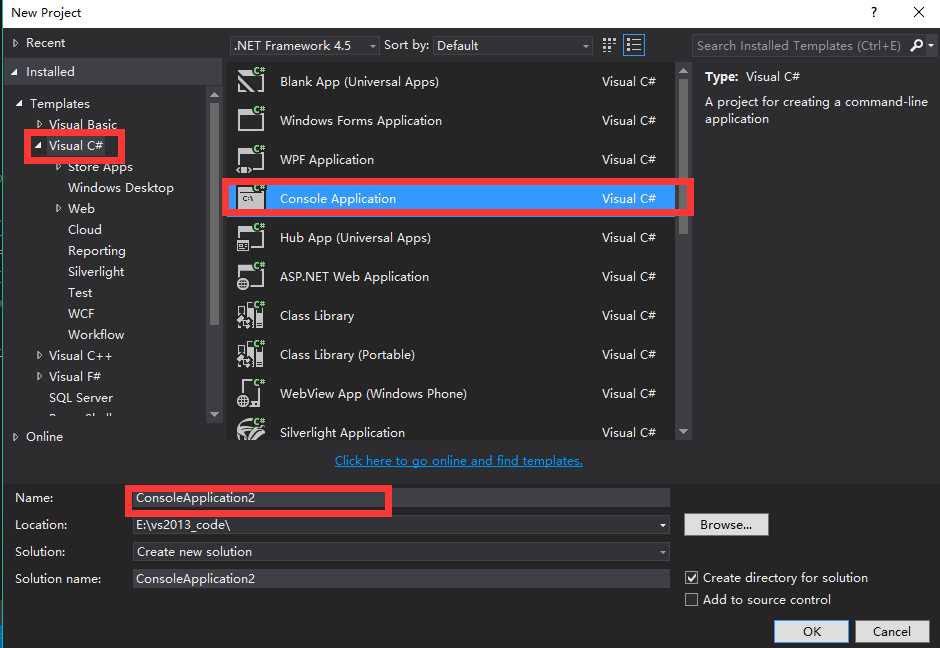The width and height of the screenshot is (940, 648).
Task: Select Class Library (Portable) template name
Action: pos(347,354)
